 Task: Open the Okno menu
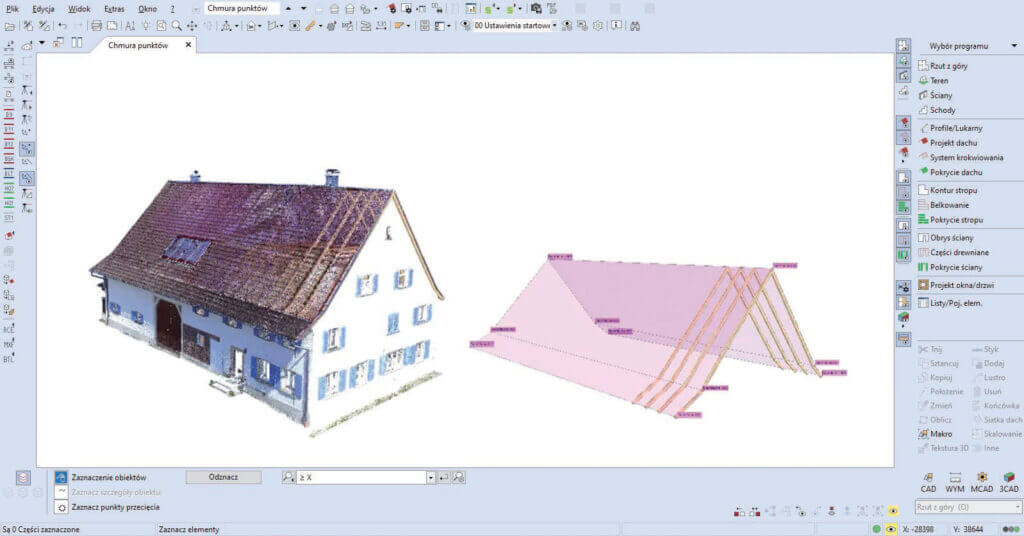tap(147, 9)
